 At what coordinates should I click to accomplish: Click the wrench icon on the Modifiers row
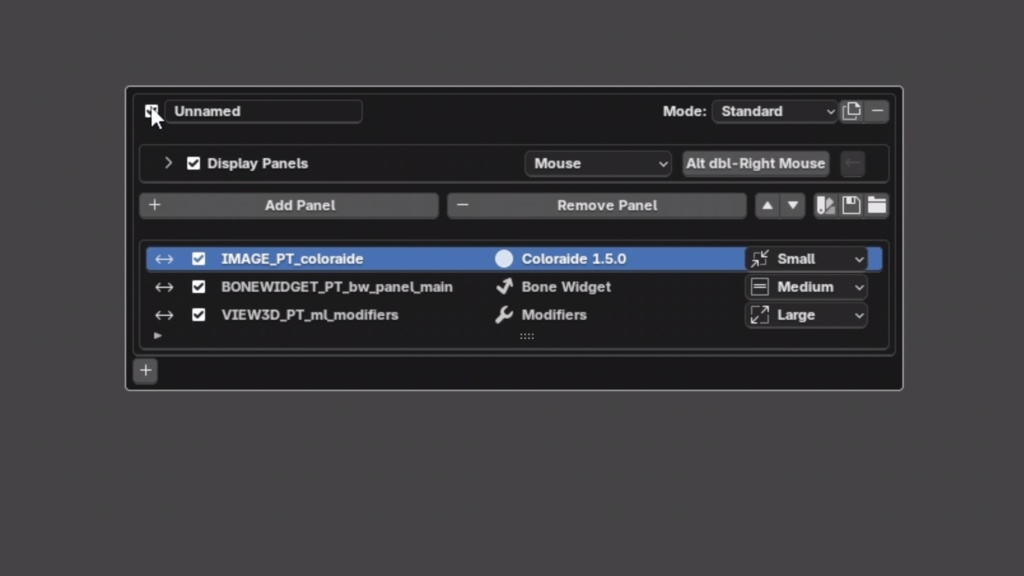coord(503,315)
